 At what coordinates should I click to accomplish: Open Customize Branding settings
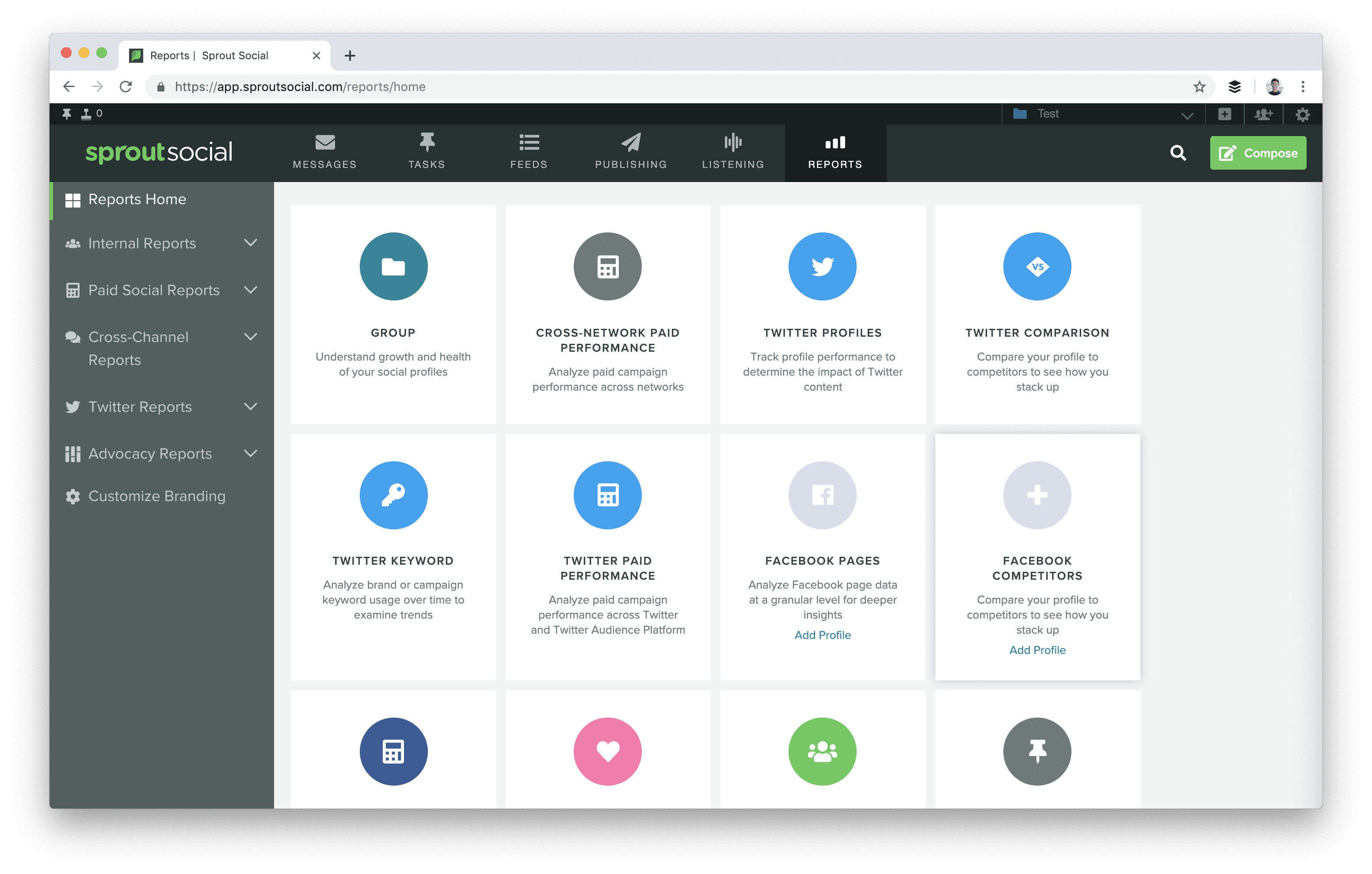pos(158,495)
